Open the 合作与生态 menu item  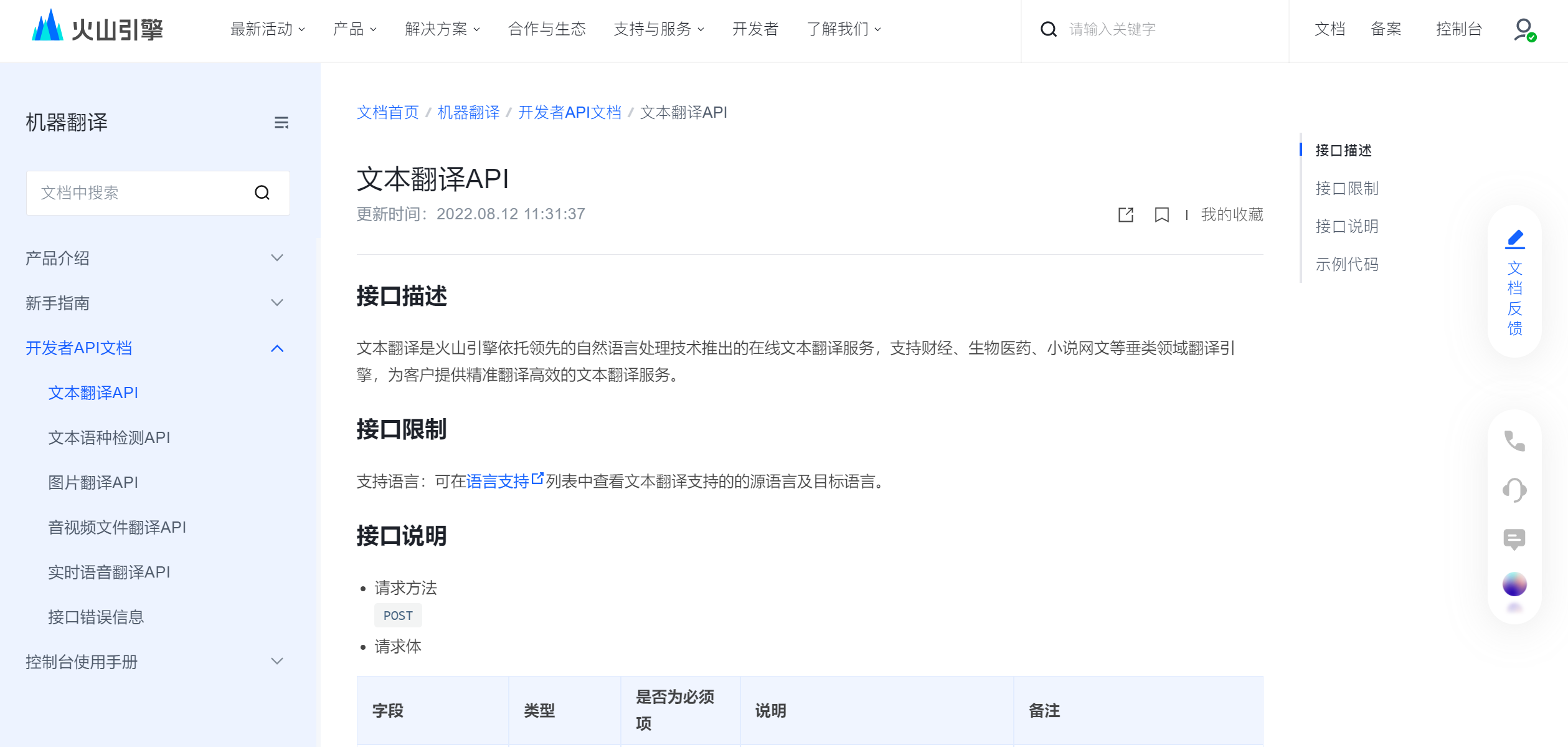pos(547,29)
